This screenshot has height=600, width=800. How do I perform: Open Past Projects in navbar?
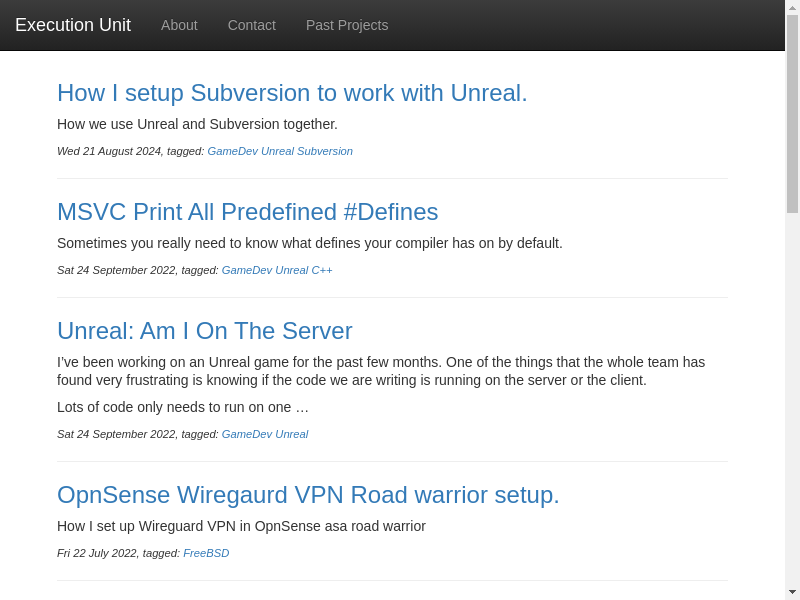[346, 25]
